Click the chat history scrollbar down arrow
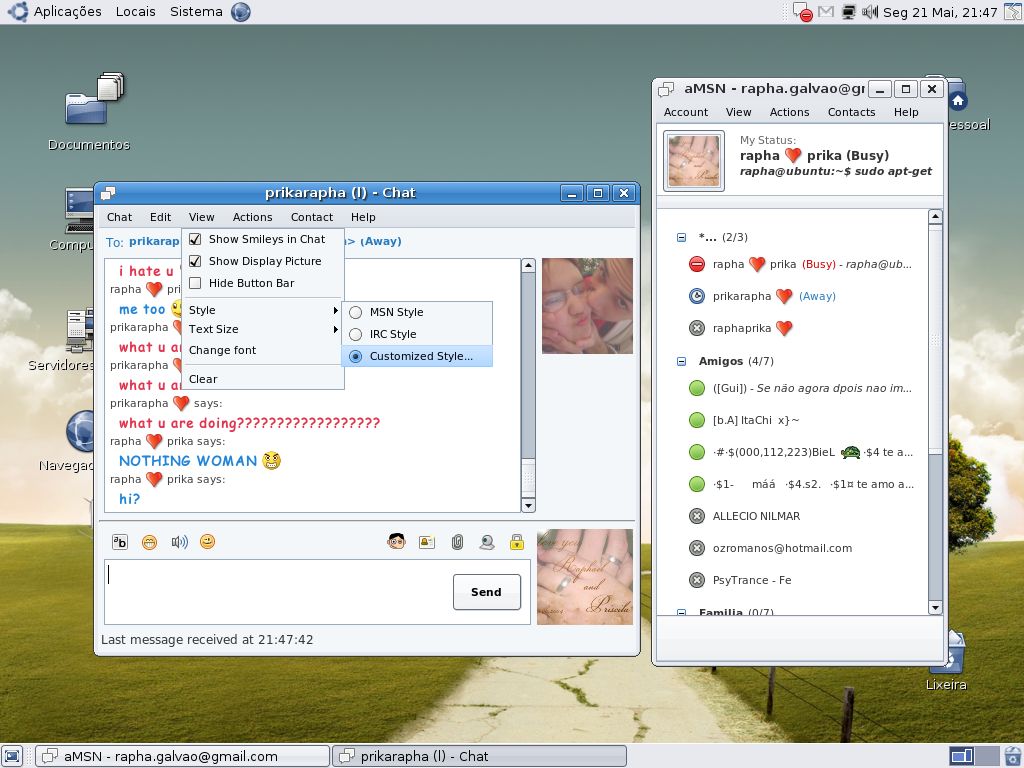This screenshot has height=768, width=1024. click(528, 505)
